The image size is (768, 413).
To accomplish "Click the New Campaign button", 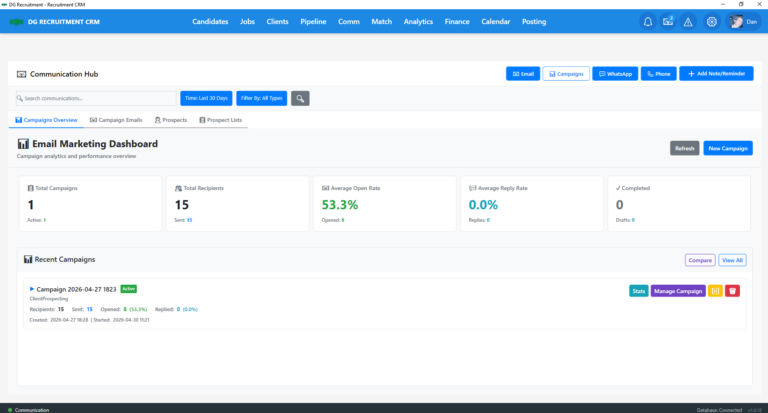I will click(727, 148).
